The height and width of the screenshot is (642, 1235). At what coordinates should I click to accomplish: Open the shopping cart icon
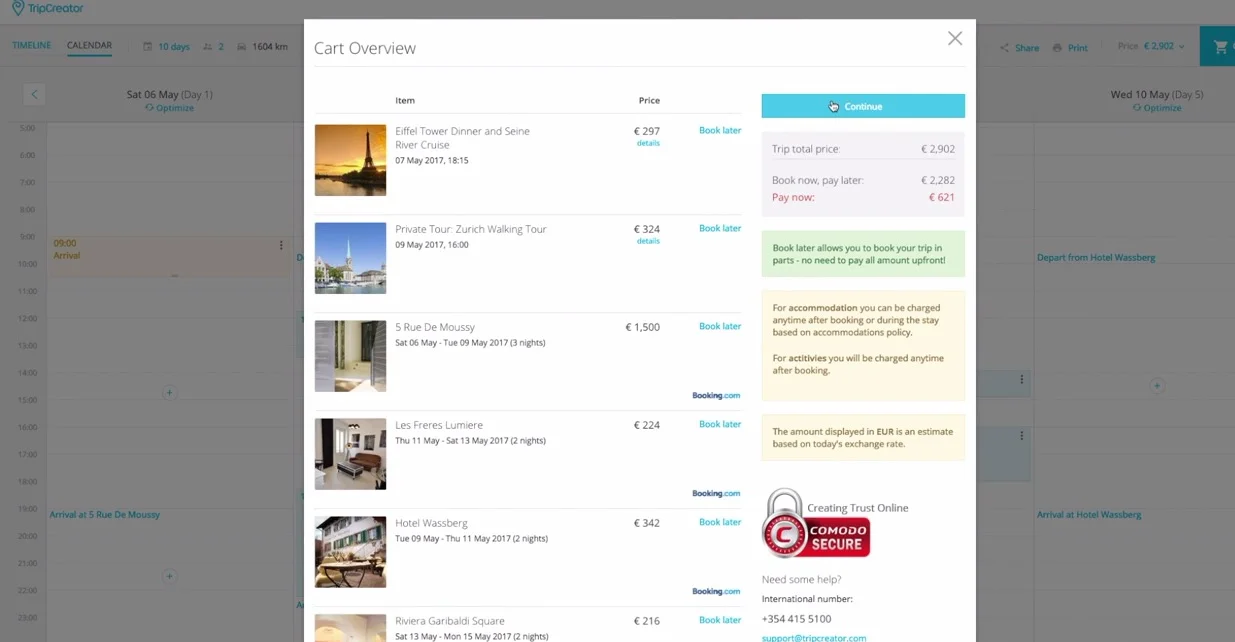[x=1220, y=47]
